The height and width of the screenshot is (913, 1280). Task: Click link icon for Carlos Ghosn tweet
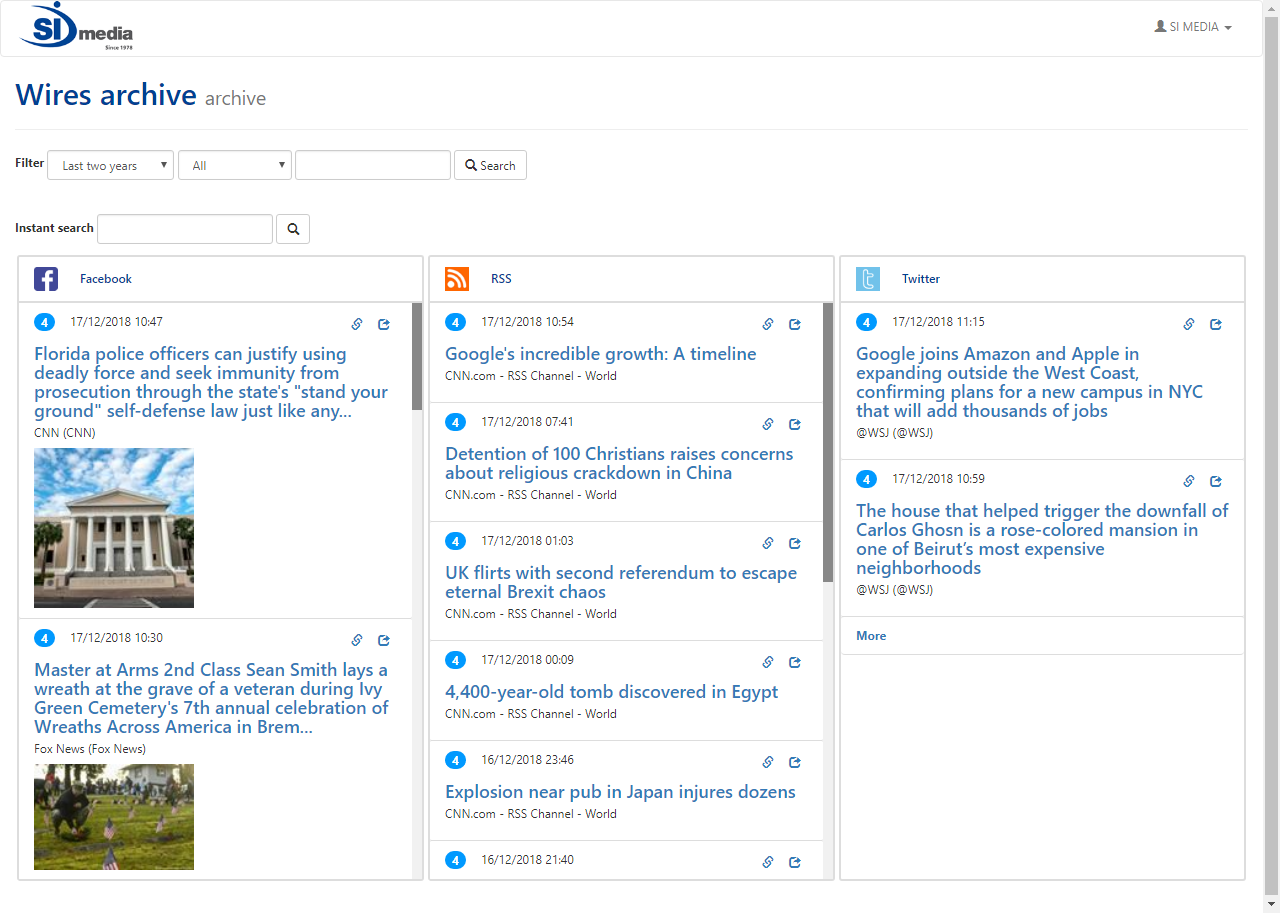tap(1189, 481)
